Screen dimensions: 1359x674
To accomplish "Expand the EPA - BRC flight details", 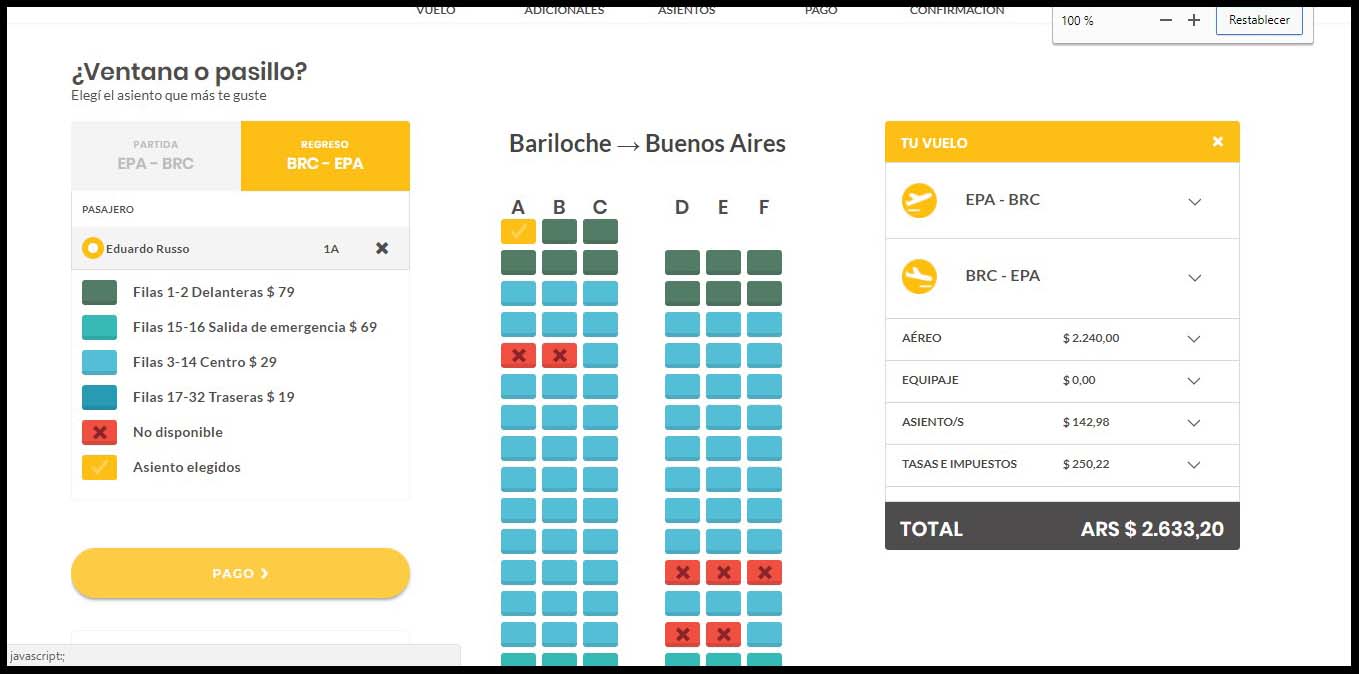I will tap(1194, 201).
